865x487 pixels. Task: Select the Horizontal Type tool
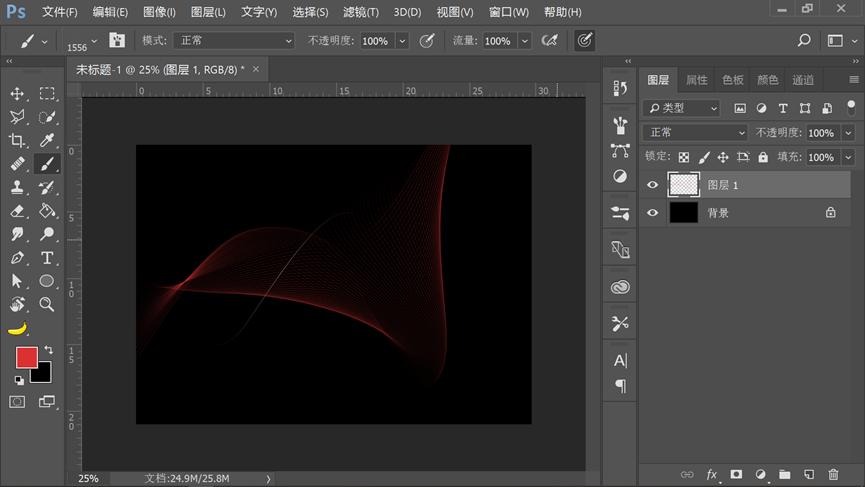(47, 258)
